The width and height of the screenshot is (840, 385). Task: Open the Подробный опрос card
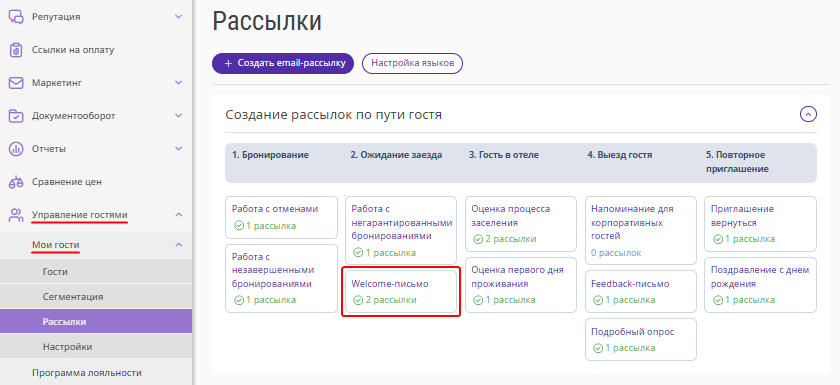[641, 339]
